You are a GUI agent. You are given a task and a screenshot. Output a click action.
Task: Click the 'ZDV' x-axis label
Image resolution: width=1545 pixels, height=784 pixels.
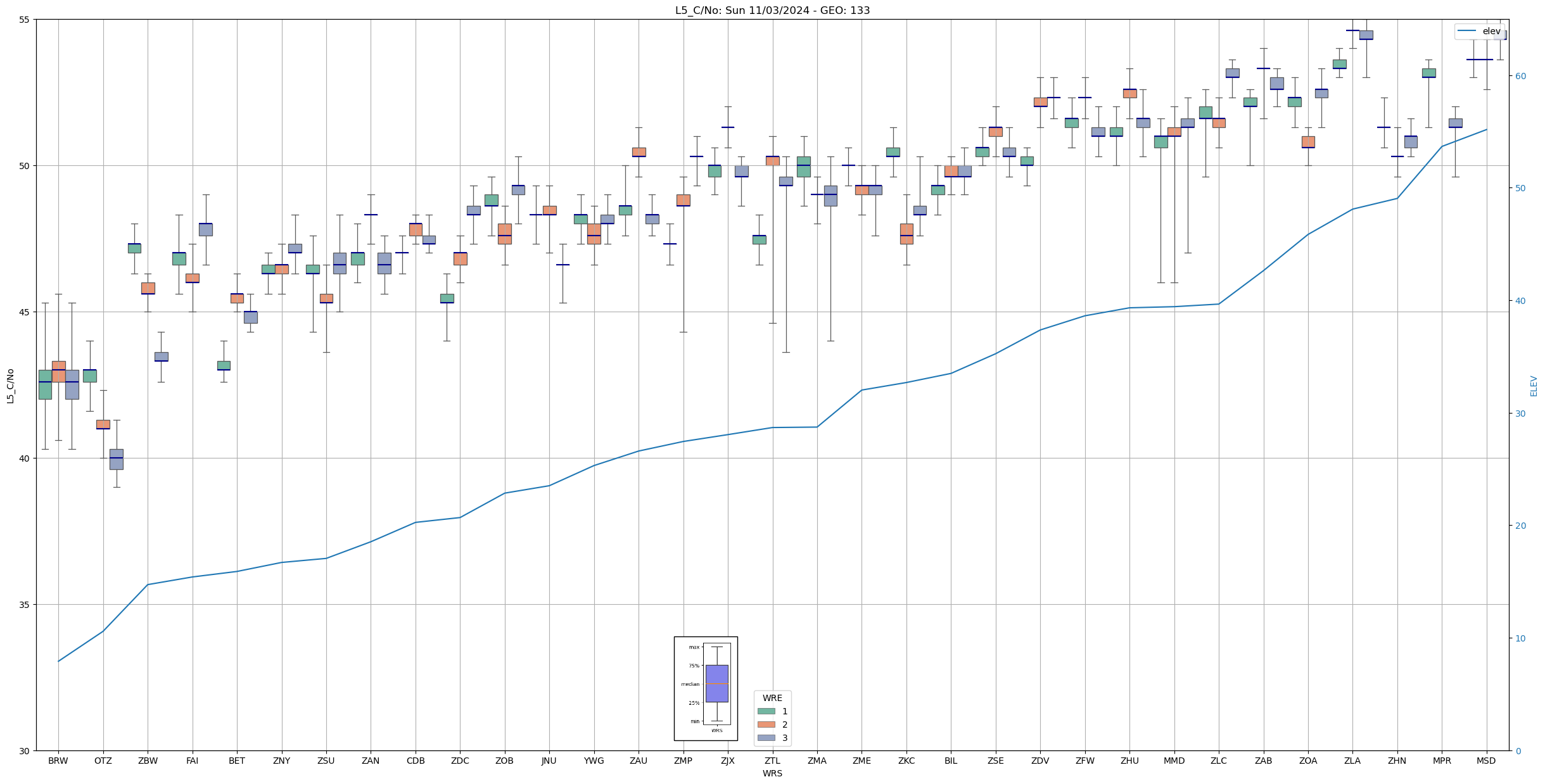coord(1040,761)
